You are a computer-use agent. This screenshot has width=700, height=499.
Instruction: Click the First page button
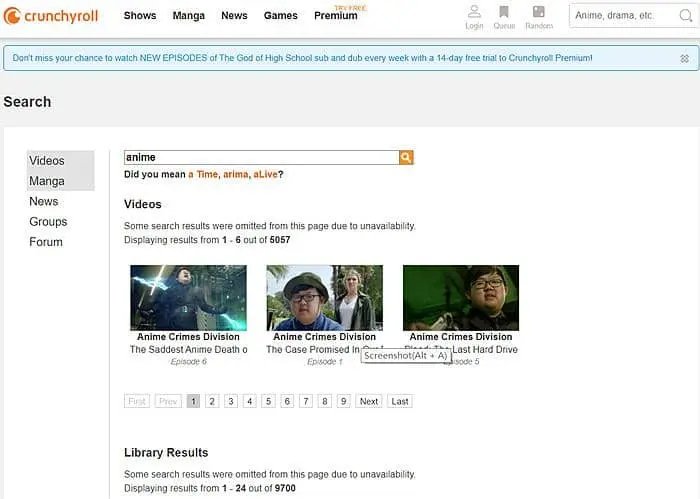pos(137,401)
